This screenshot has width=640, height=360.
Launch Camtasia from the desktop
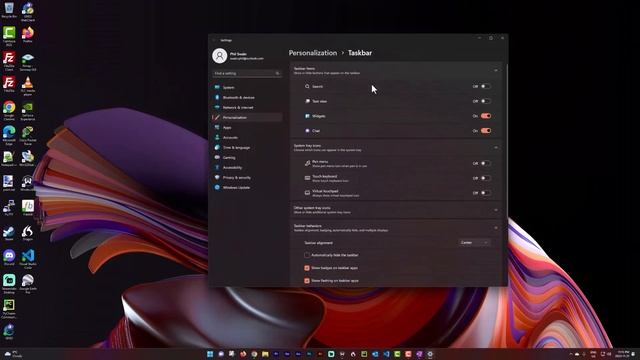coord(9,36)
